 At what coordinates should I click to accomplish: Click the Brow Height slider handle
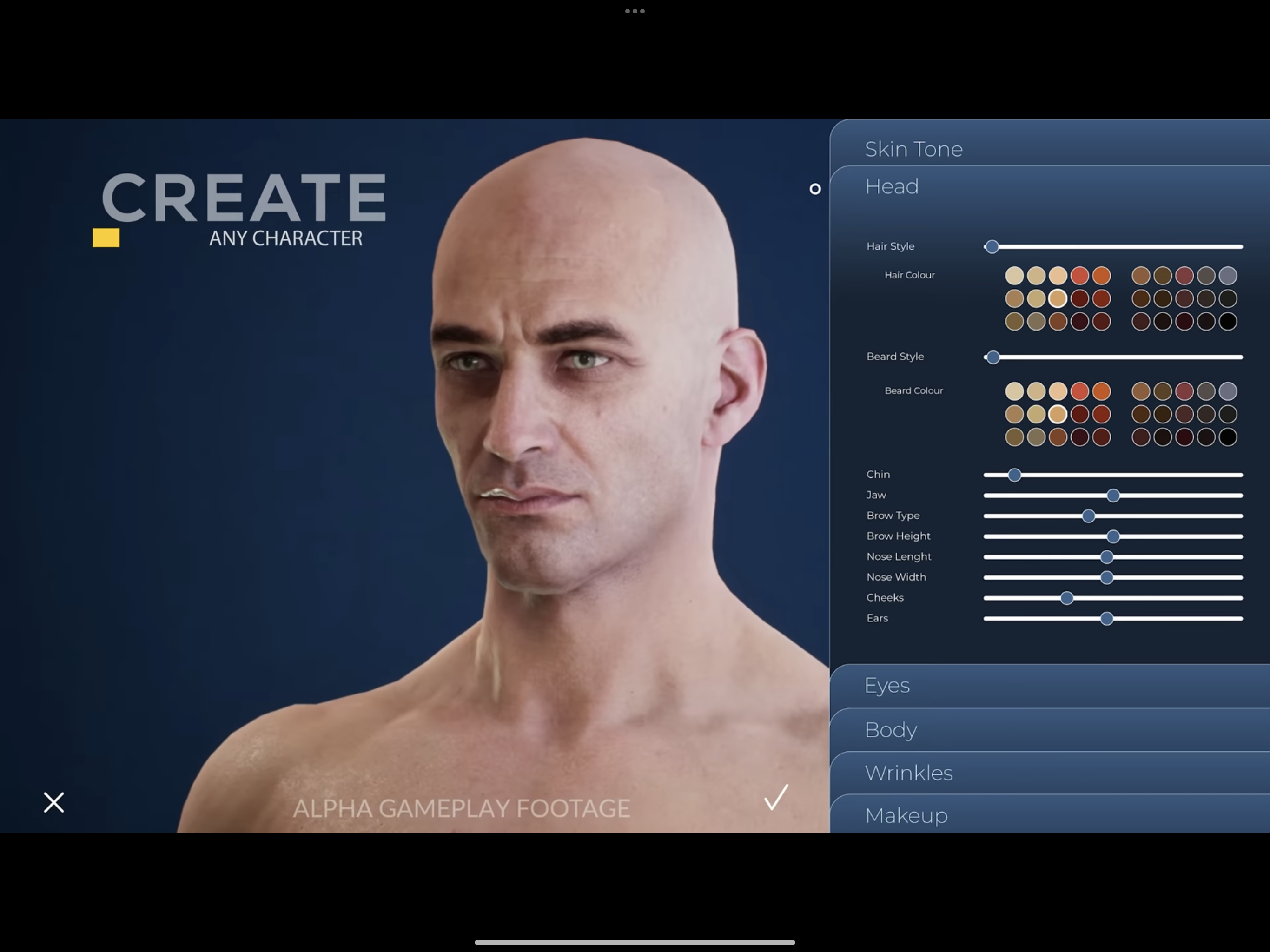pos(1113,536)
